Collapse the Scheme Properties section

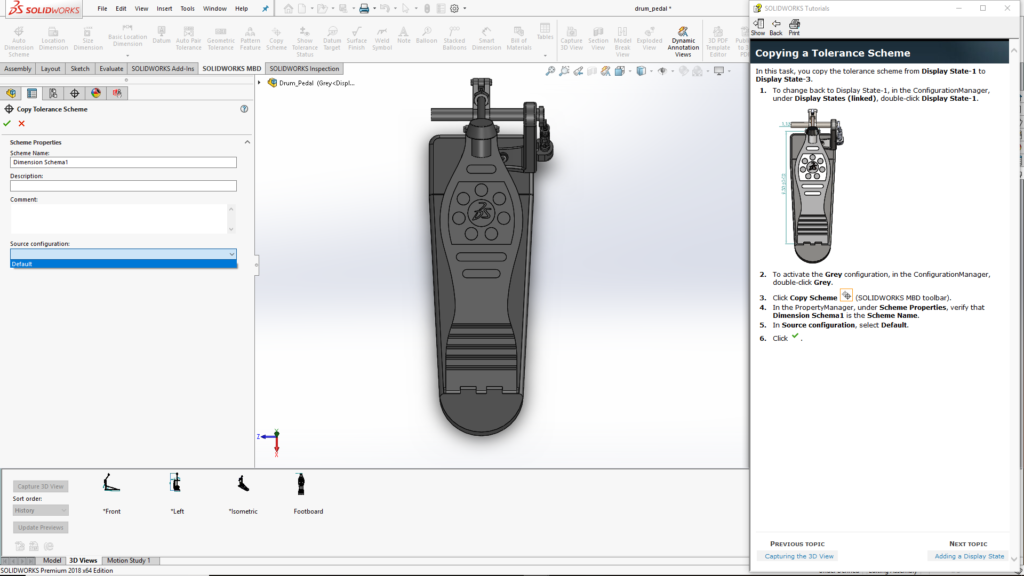[248, 142]
